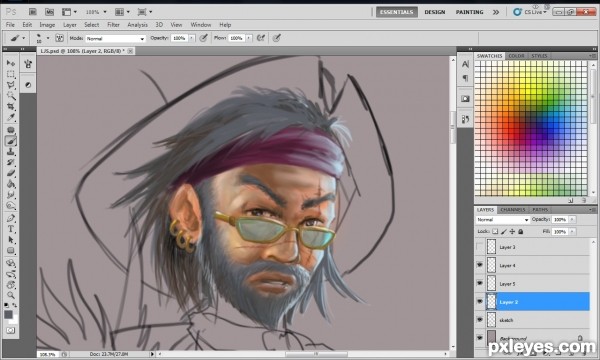
Task: Select the Zoom tool
Action: click(x=11, y=295)
